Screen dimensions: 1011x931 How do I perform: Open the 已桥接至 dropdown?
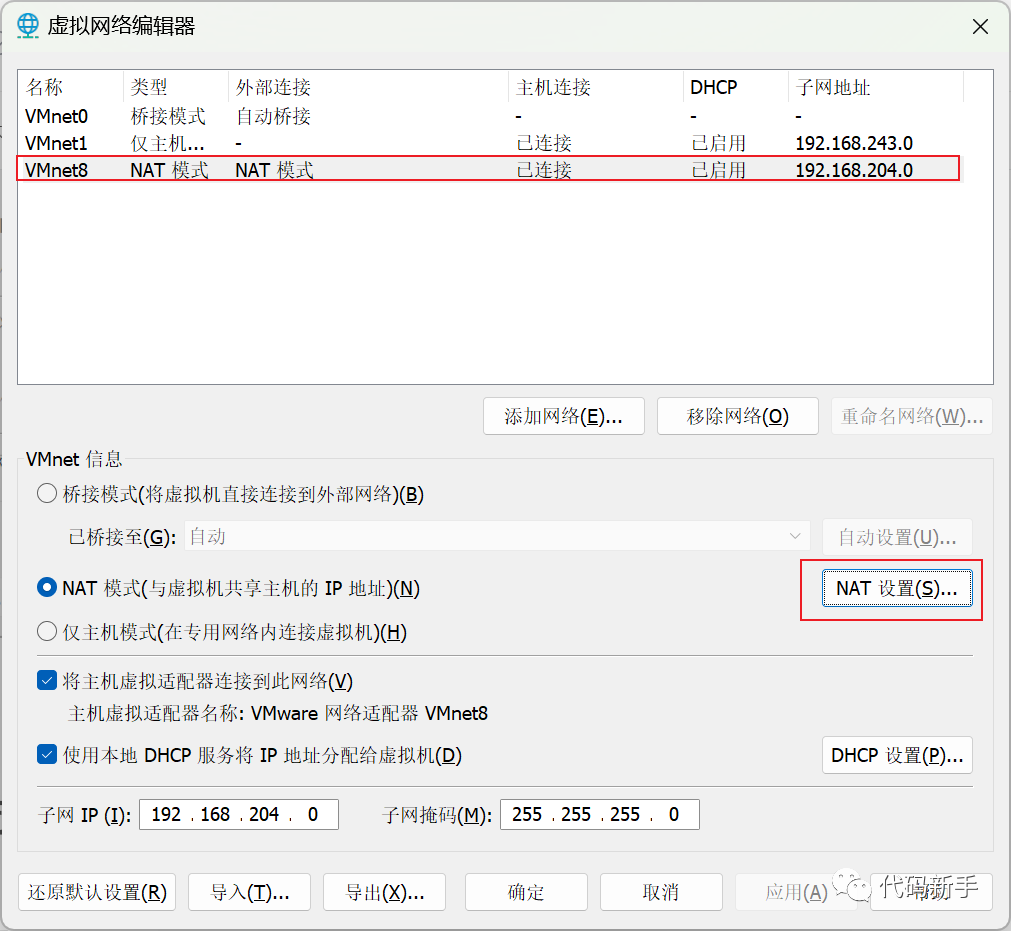point(497,536)
